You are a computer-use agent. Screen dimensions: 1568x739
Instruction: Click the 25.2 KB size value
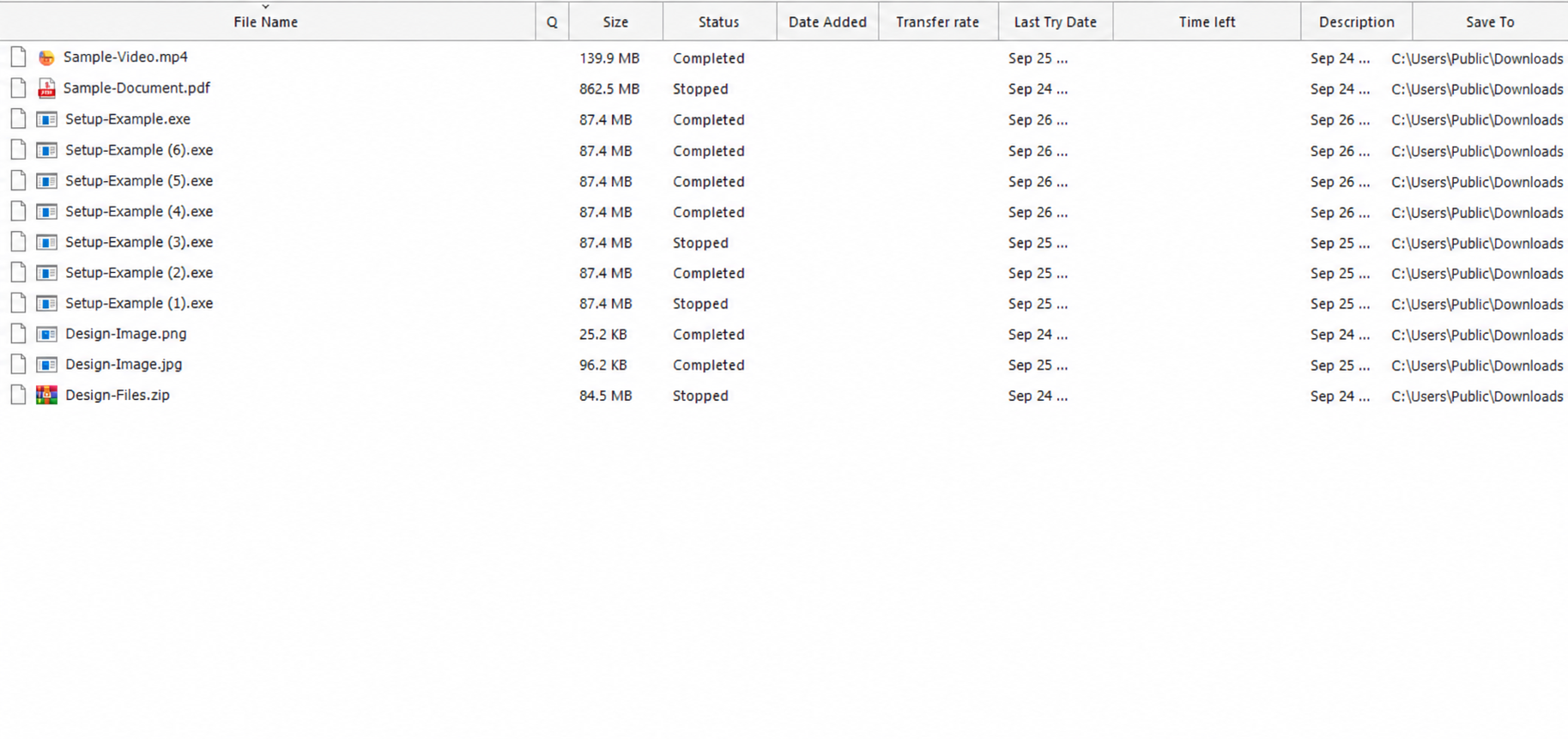[603, 335]
